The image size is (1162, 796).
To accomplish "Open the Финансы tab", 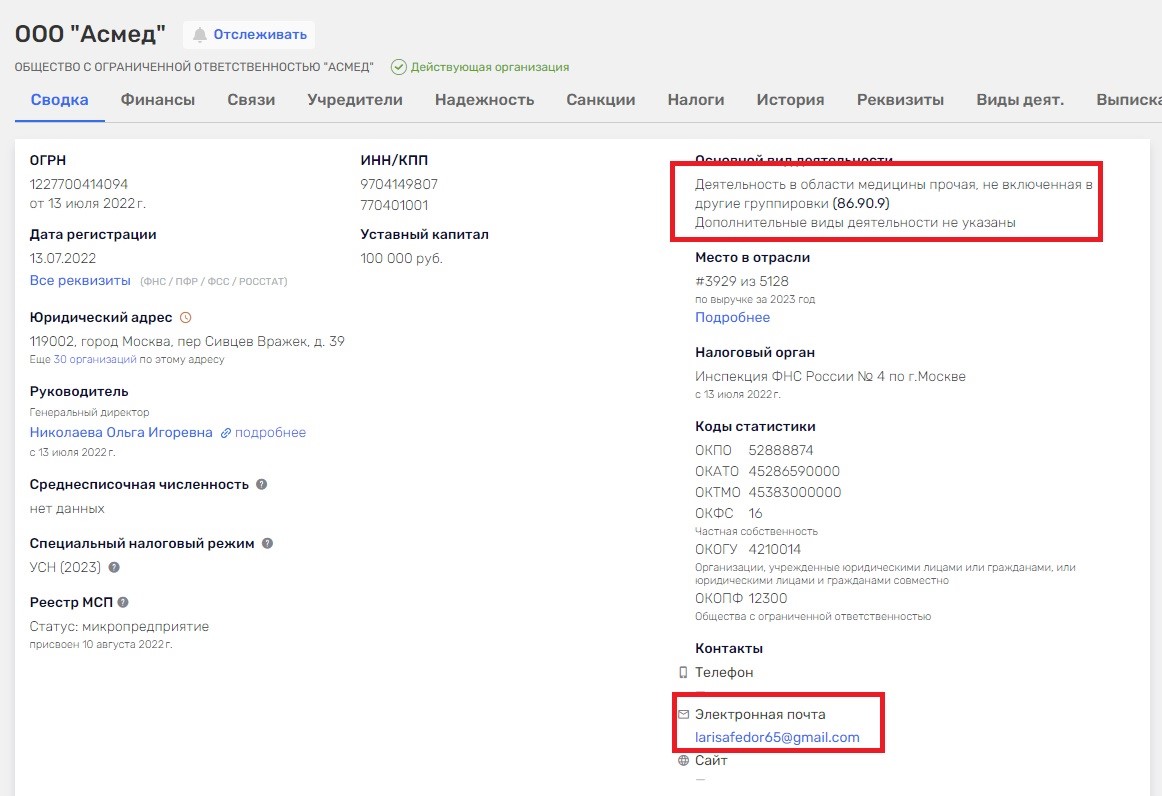I will click(x=158, y=100).
